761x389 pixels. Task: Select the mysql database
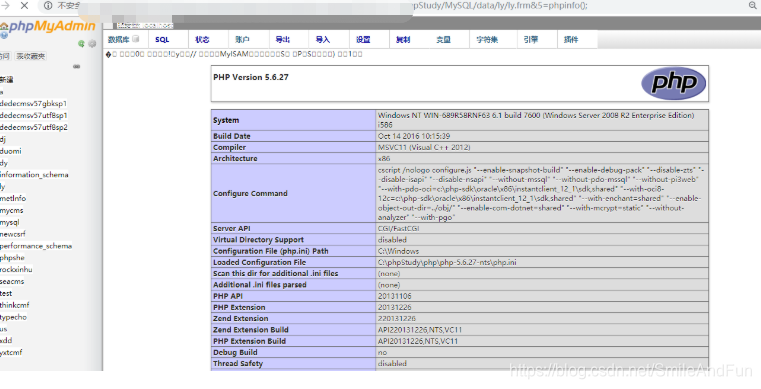(x=10, y=222)
